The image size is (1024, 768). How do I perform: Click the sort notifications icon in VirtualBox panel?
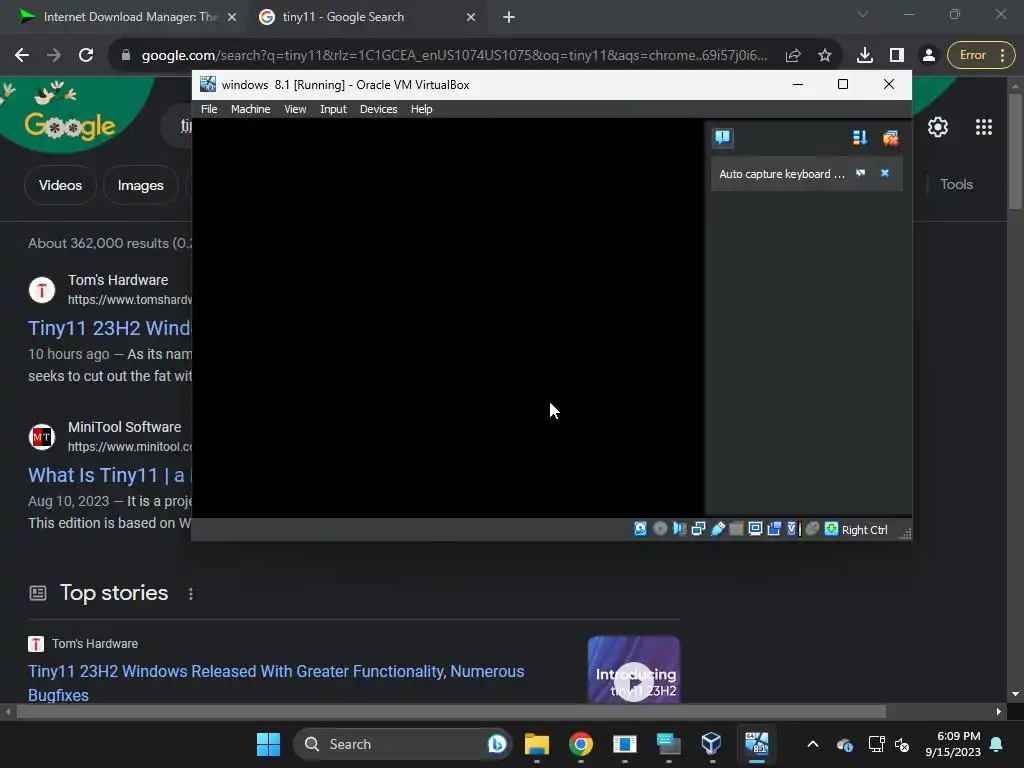(859, 138)
